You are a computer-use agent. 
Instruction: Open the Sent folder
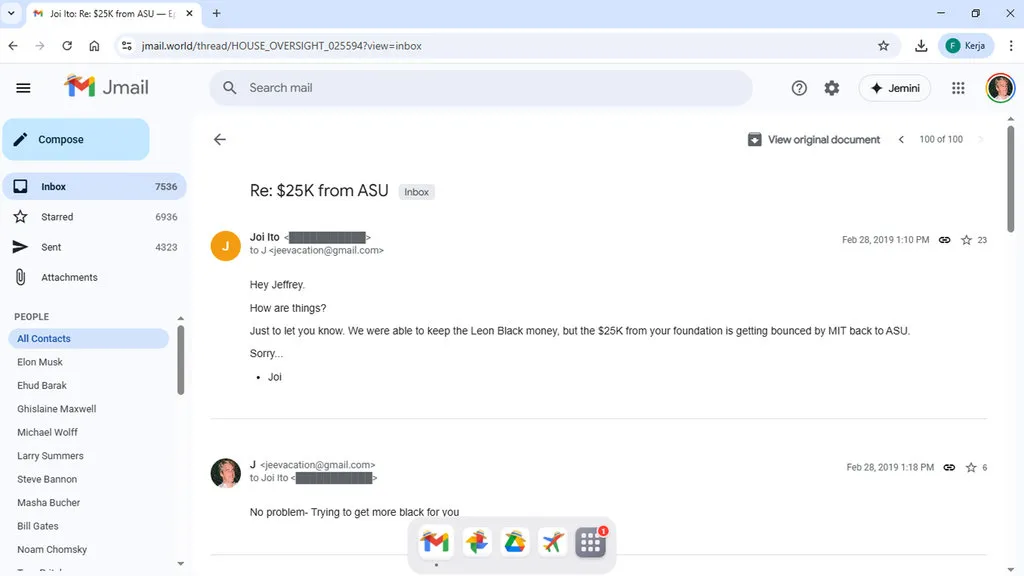coord(51,247)
